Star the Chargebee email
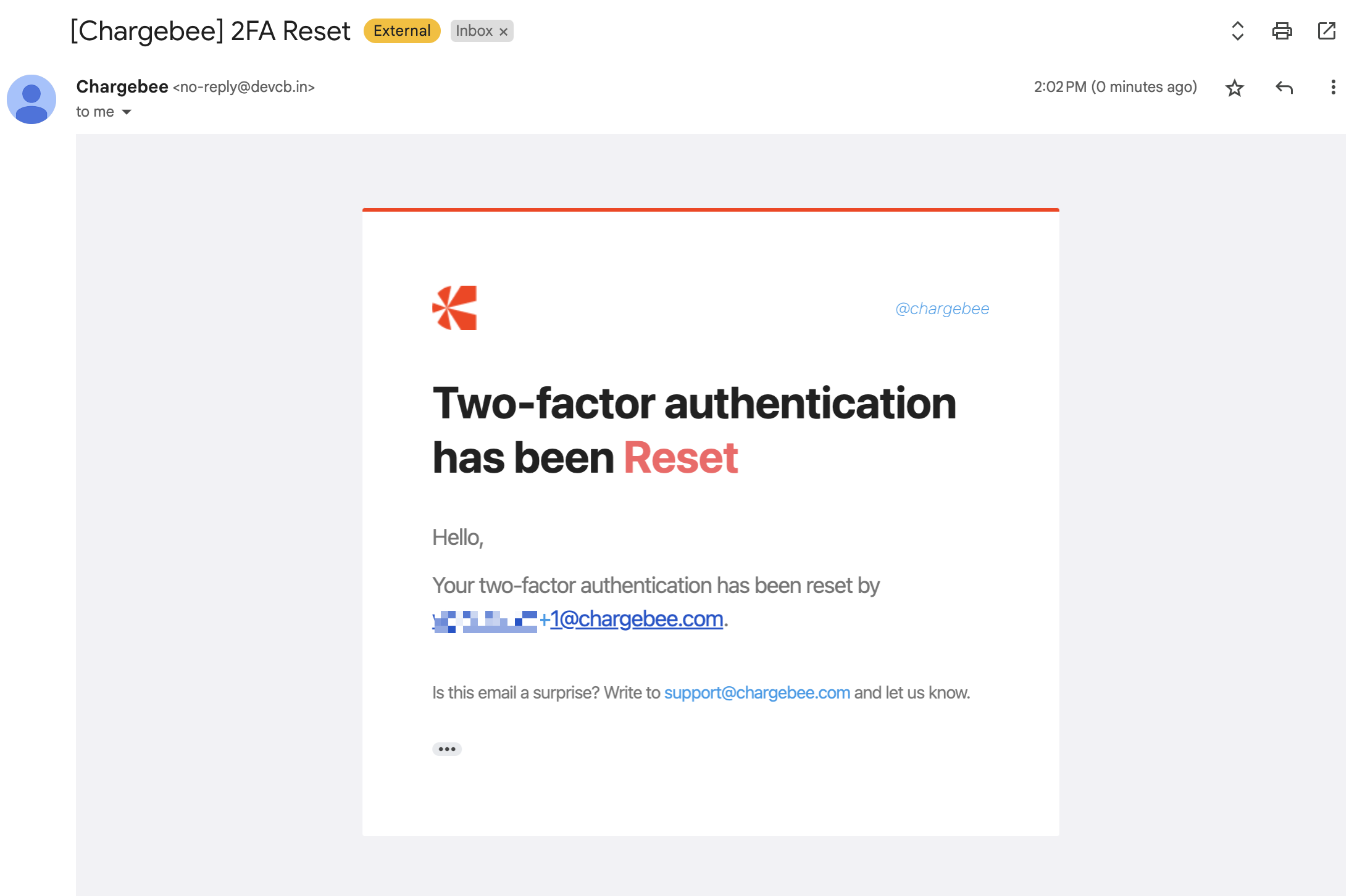1357x896 pixels. [x=1234, y=88]
